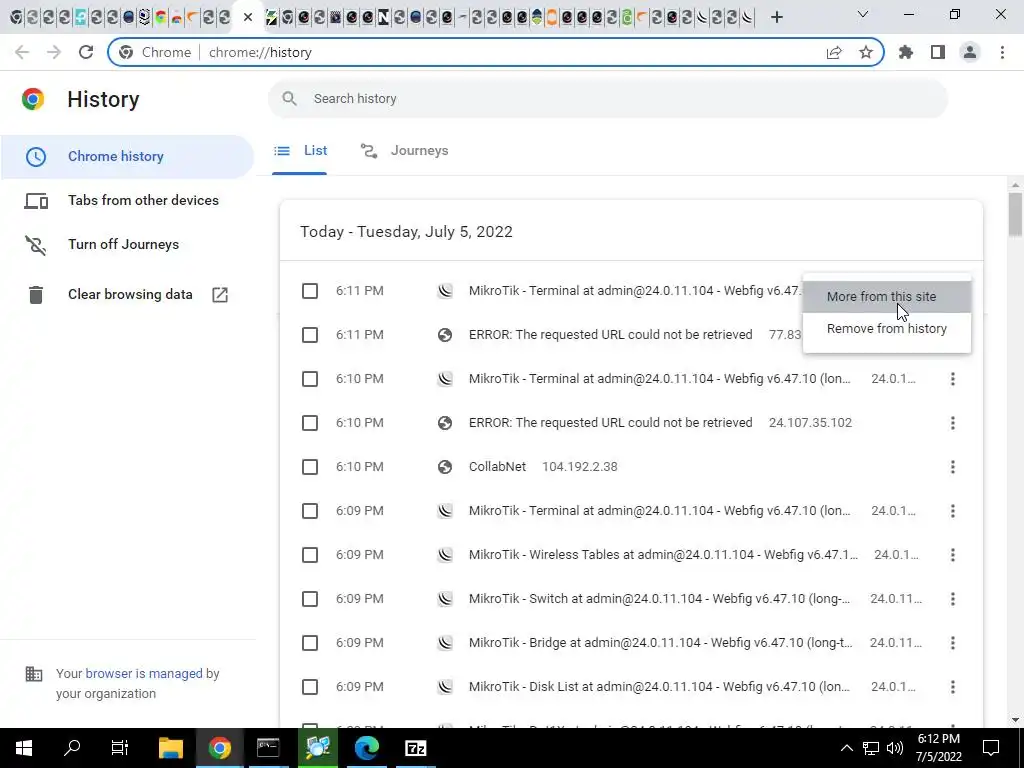
Task: Click the page vertical scrollbar thumb
Action: tap(1015, 214)
